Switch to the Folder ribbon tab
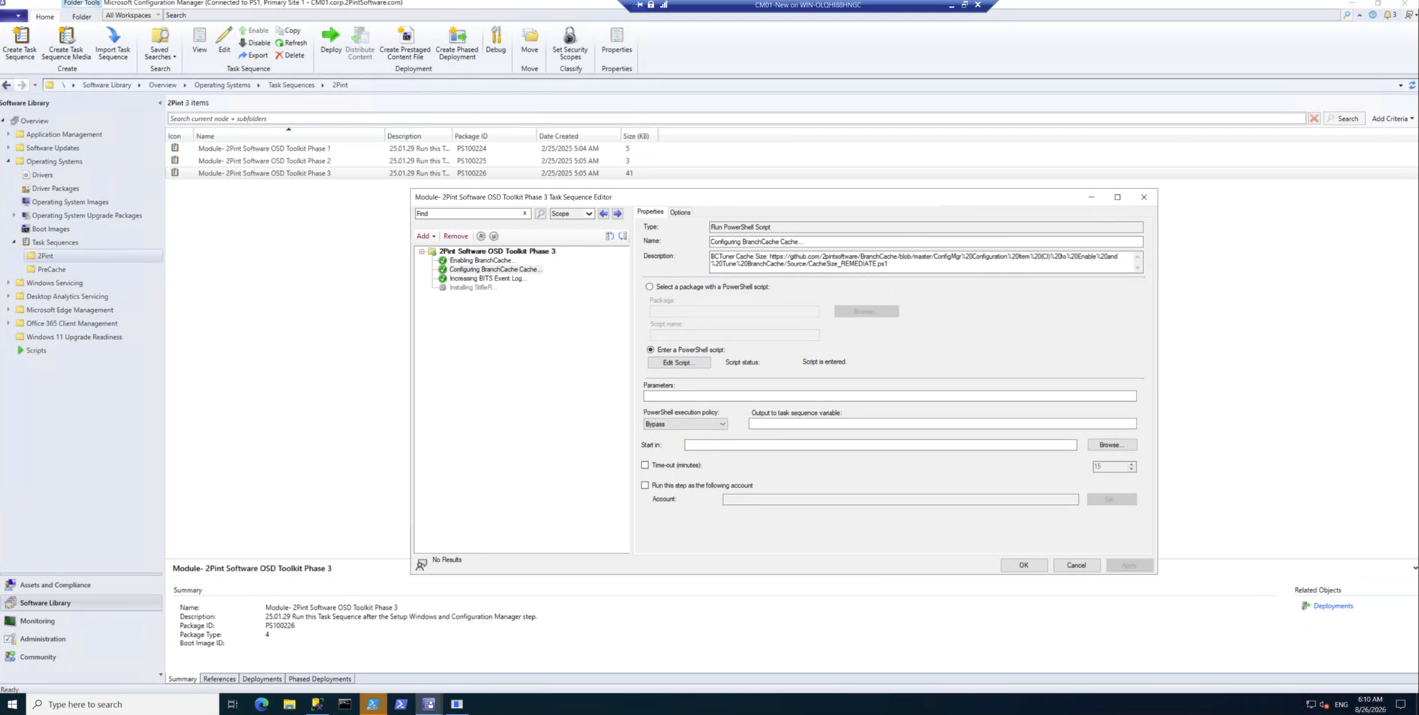Viewport: 1419px width, 715px height. tap(81, 16)
